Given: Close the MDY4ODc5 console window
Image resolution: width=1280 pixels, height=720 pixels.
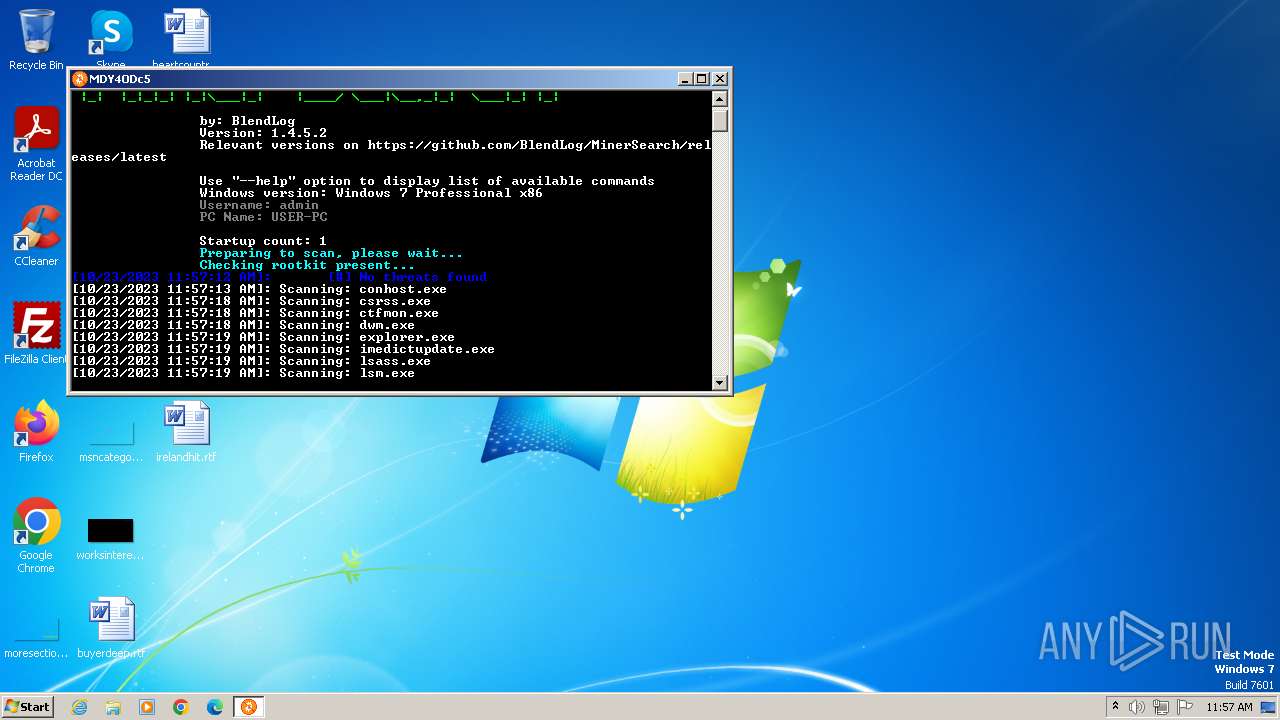Looking at the screenshot, I should pyautogui.click(x=720, y=79).
